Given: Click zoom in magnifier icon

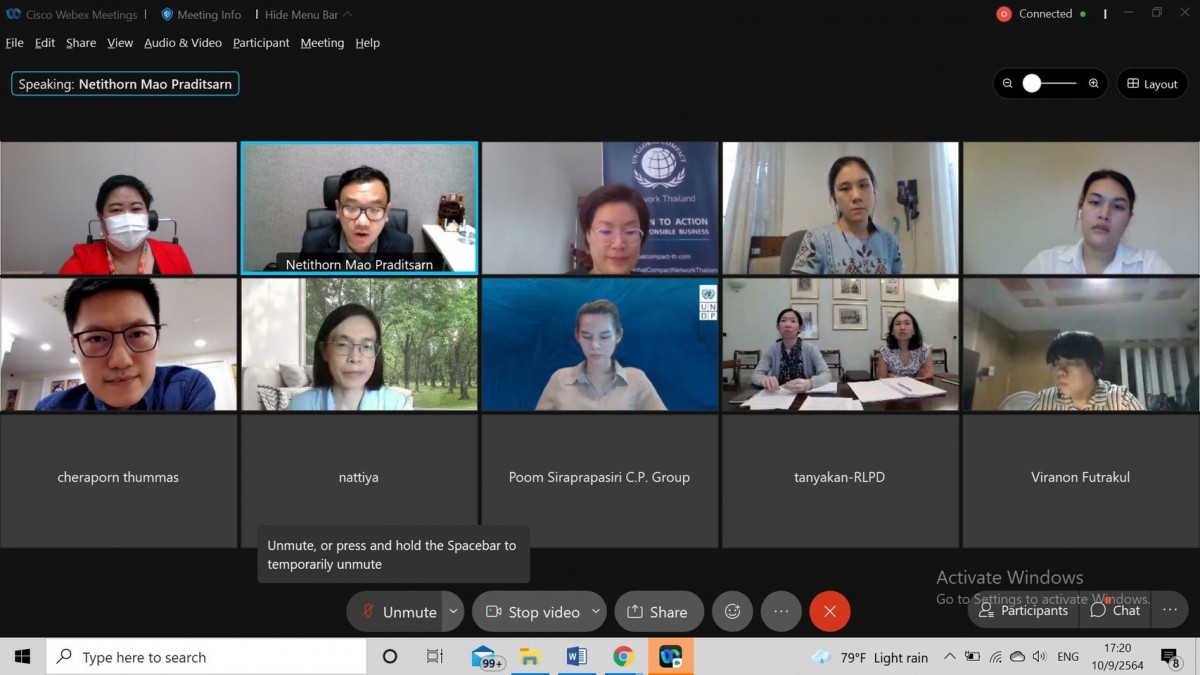Looking at the screenshot, I should click(1093, 84).
